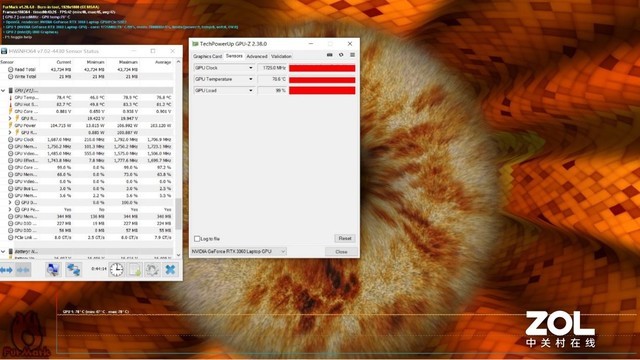Open the GPU-Z hamburger menu icon
The width and height of the screenshot is (640, 360).
352,55
